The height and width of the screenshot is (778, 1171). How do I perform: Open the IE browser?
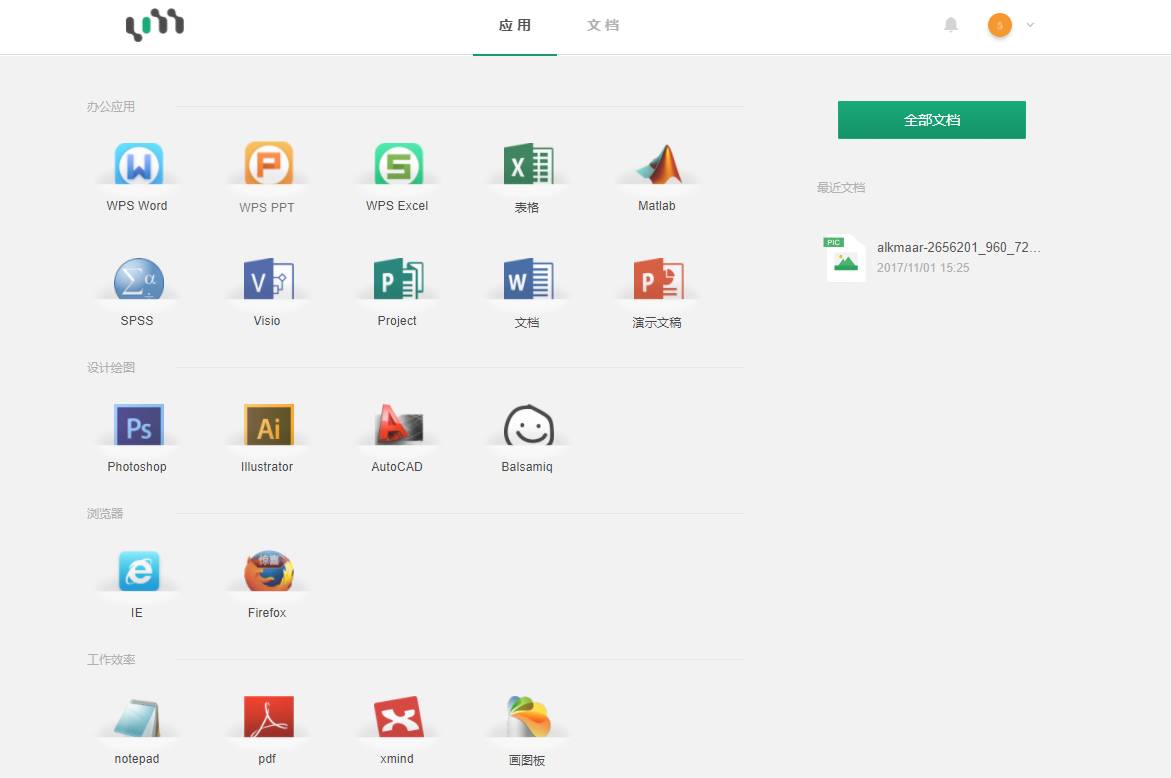pos(138,571)
